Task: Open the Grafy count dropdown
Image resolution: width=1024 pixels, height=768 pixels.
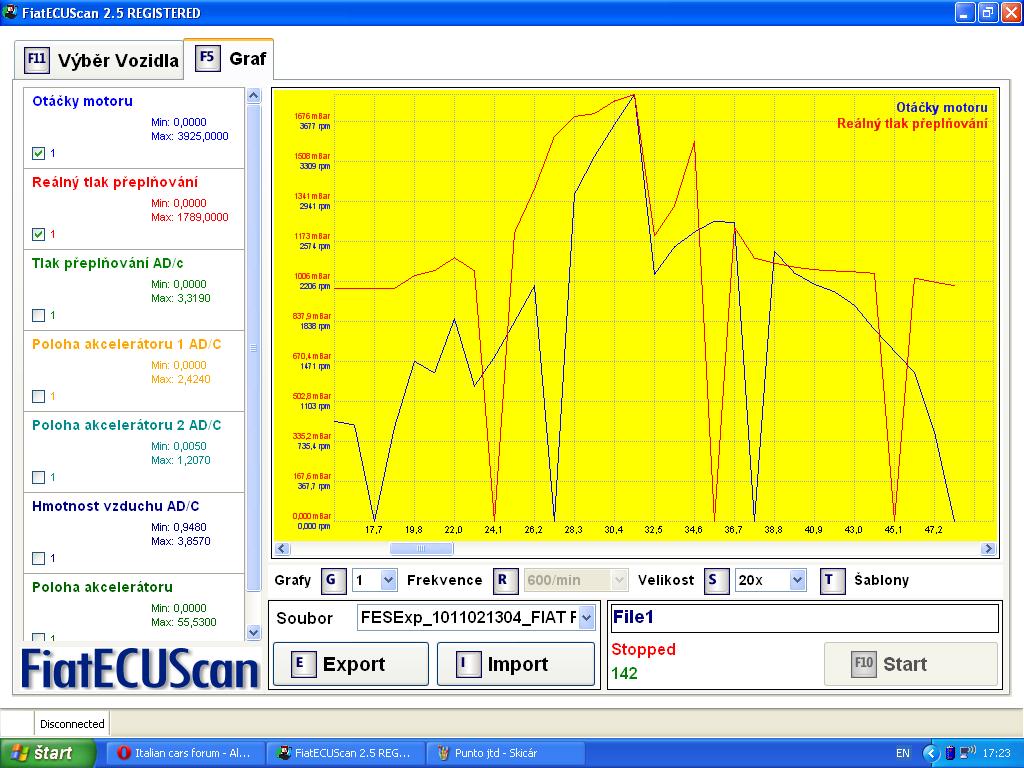Action: [388, 580]
